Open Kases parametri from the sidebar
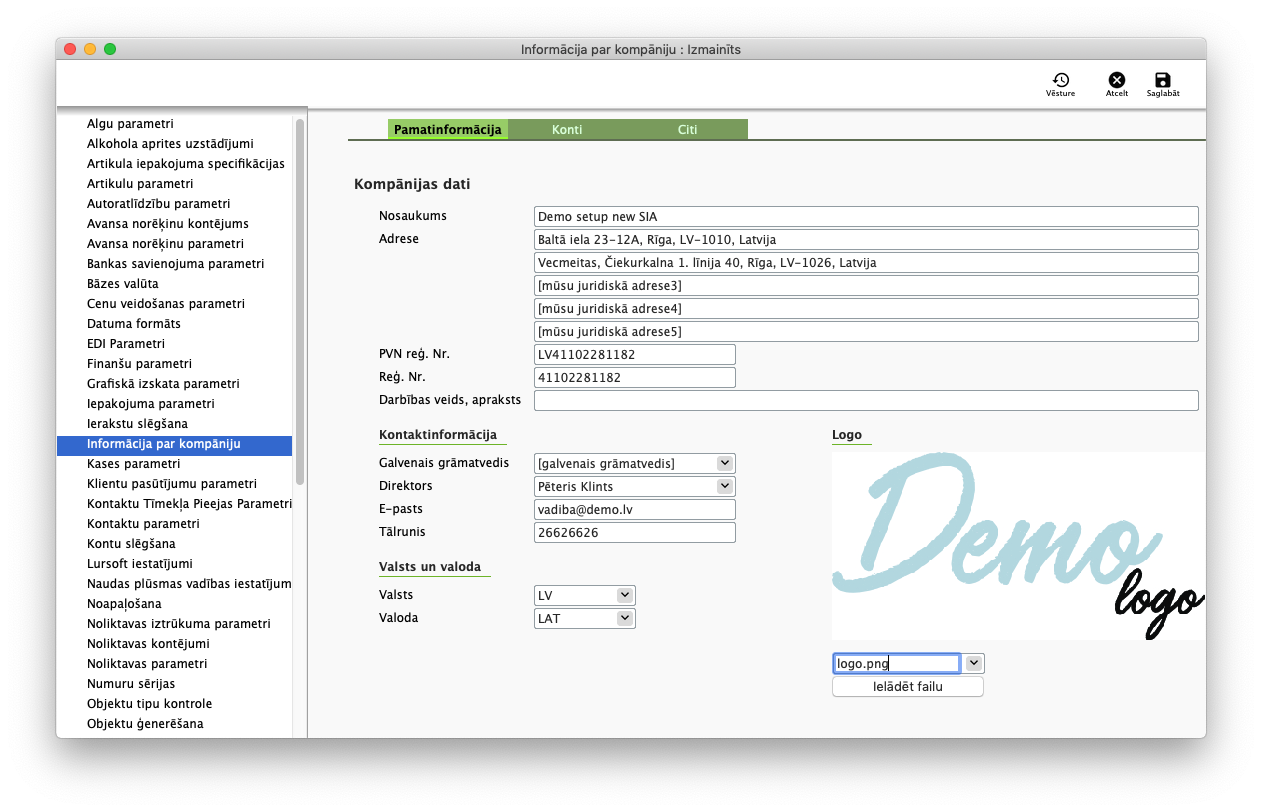Screen dimensions: 1262x812 click(x=133, y=464)
